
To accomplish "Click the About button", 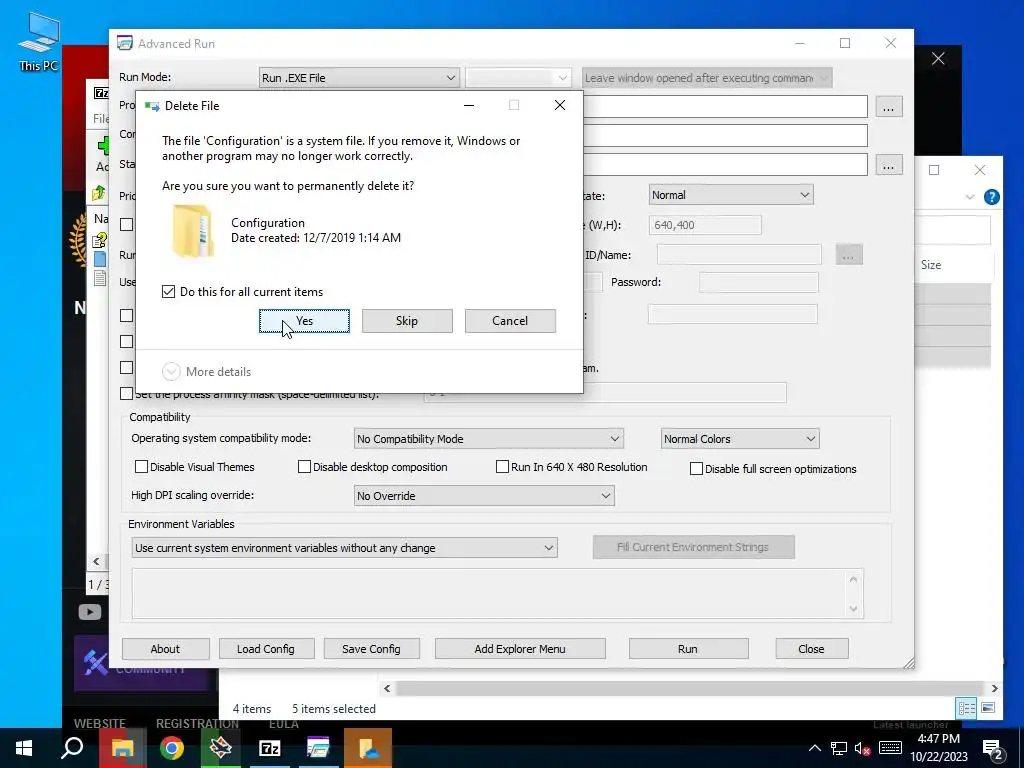I will (x=165, y=648).
